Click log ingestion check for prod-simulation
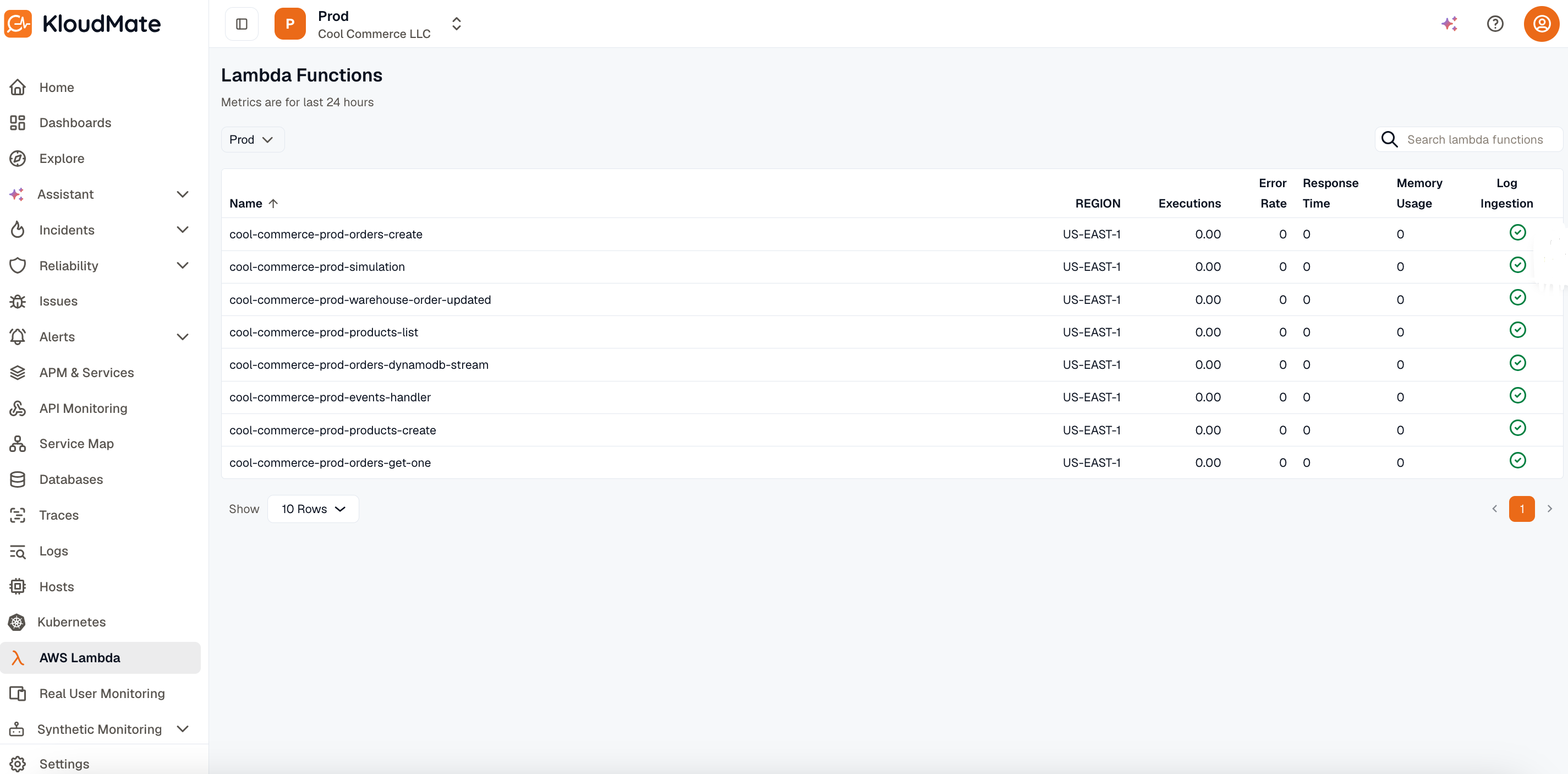The height and width of the screenshot is (774, 1568). click(x=1517, y=265)
